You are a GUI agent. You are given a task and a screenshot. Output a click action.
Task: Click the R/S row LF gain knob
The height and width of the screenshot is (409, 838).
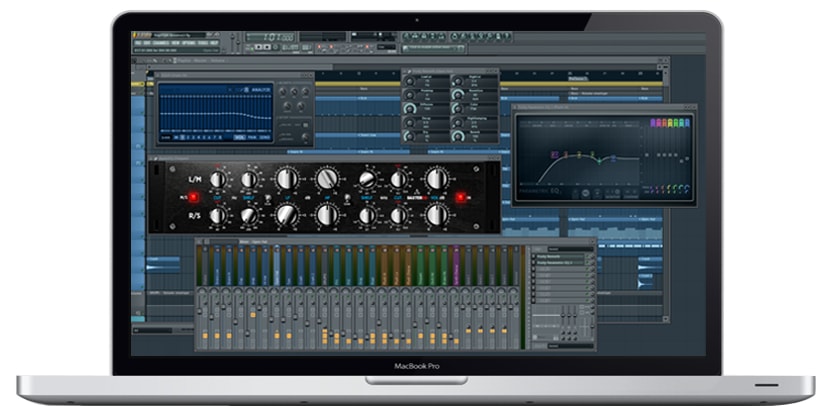[287, 215]
